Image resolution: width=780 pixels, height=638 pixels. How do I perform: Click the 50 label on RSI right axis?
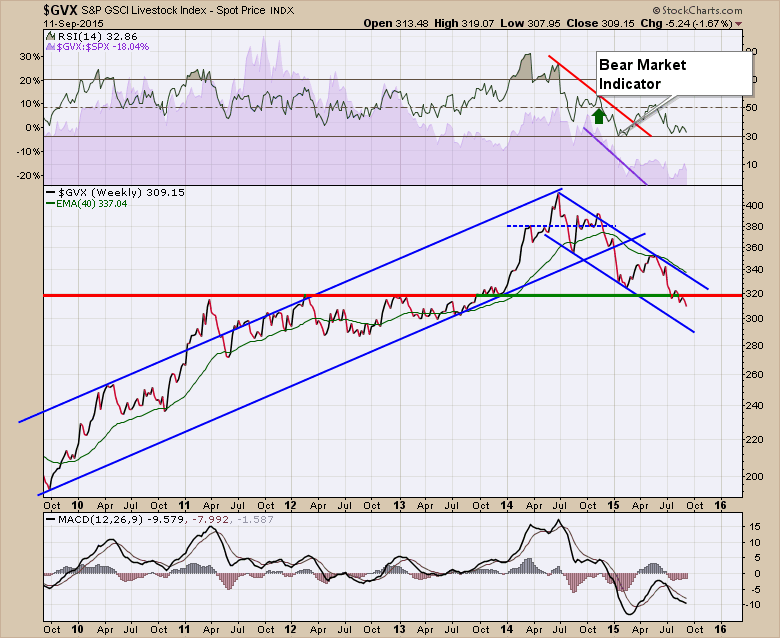[x=751, y=108]
